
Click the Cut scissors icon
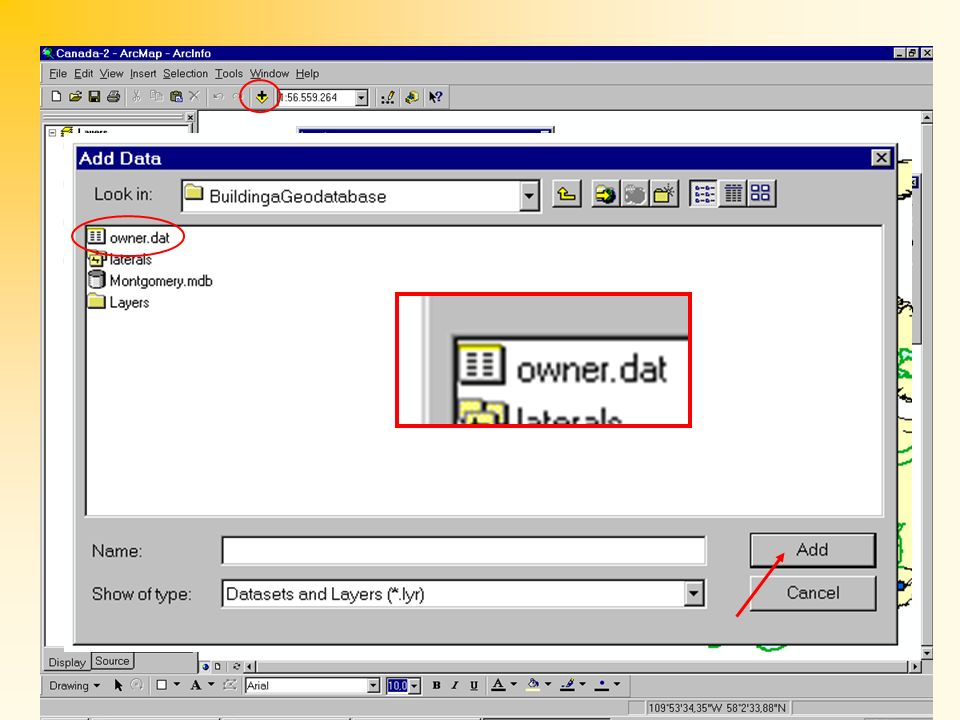[137, 97]
